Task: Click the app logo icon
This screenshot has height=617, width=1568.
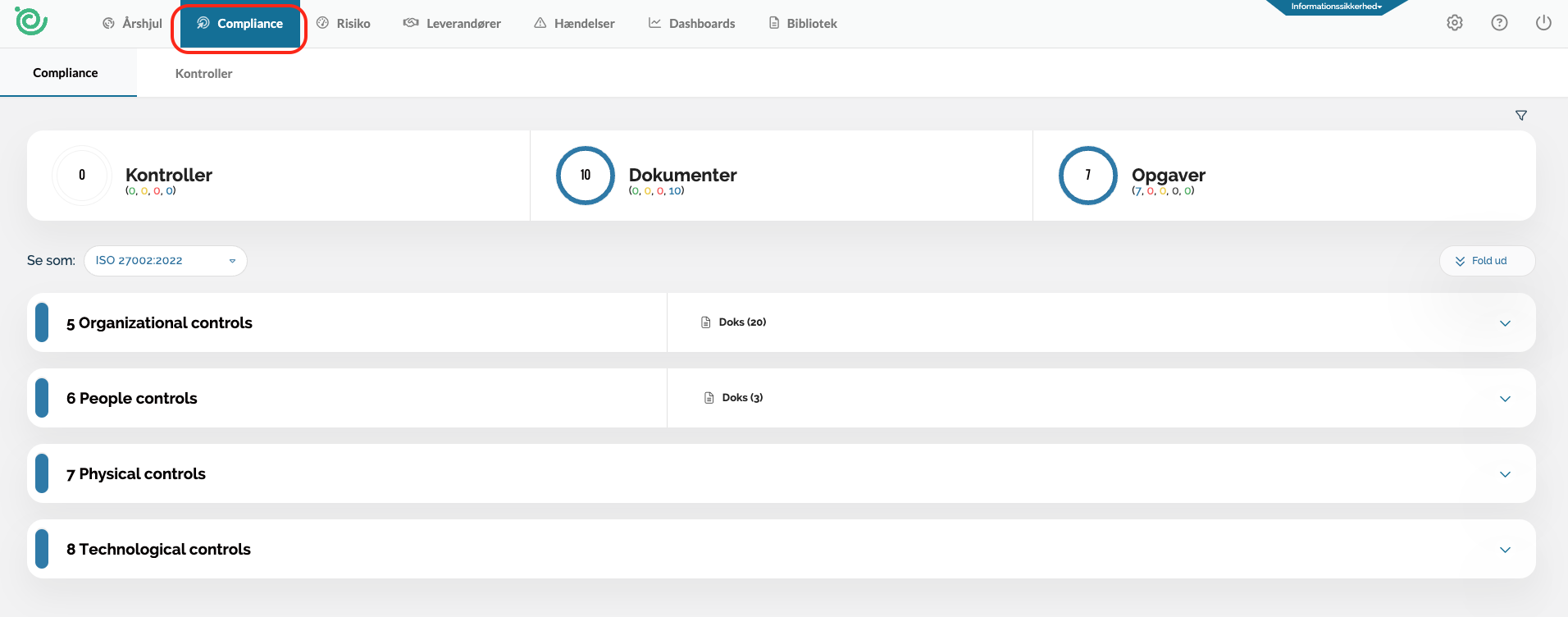Action: (31, 21)
